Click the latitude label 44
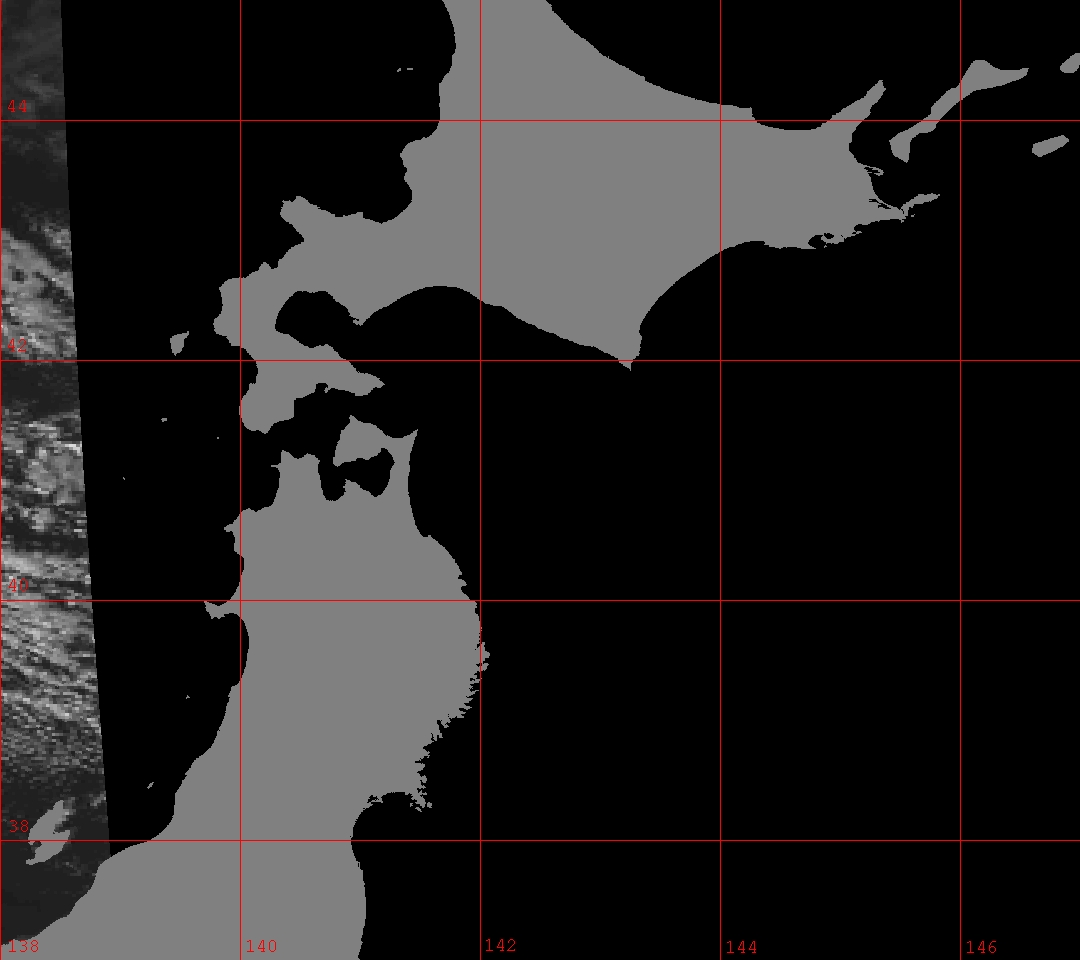 pyautogui.click(x=18, y=106)
